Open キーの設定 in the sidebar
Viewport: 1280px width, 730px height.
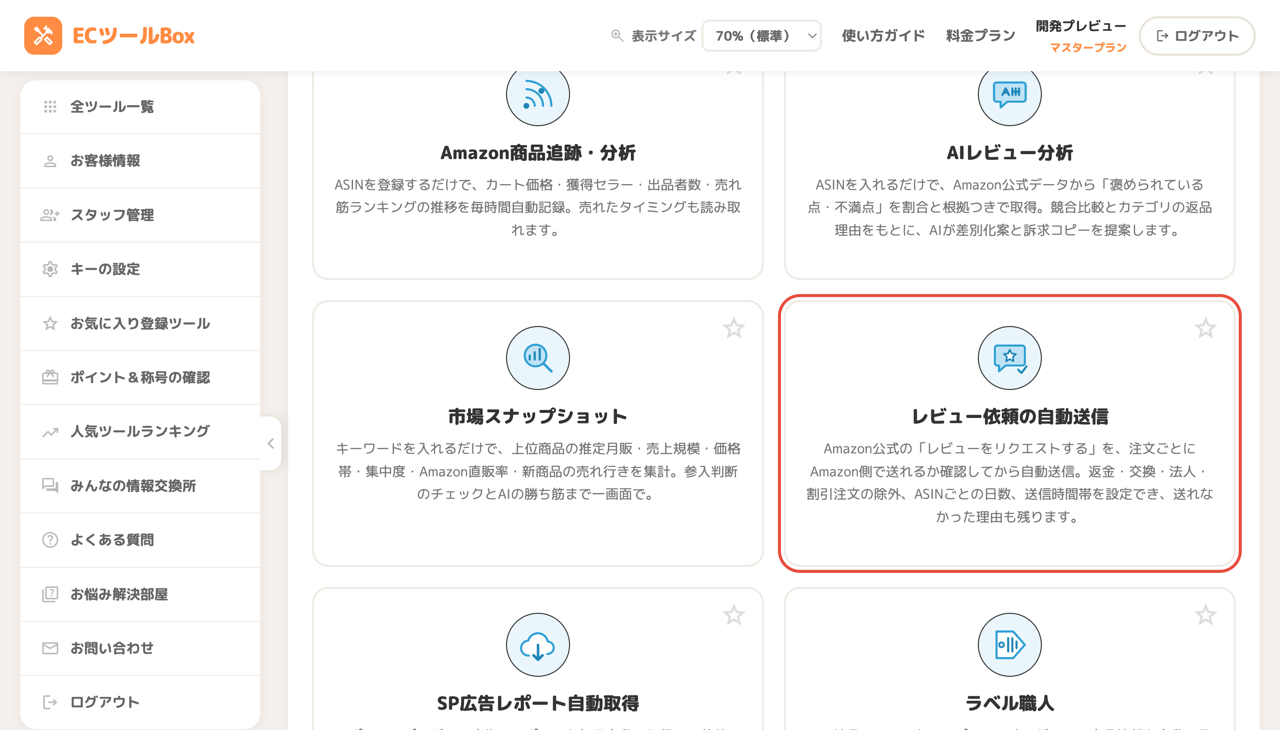[140, 269]
